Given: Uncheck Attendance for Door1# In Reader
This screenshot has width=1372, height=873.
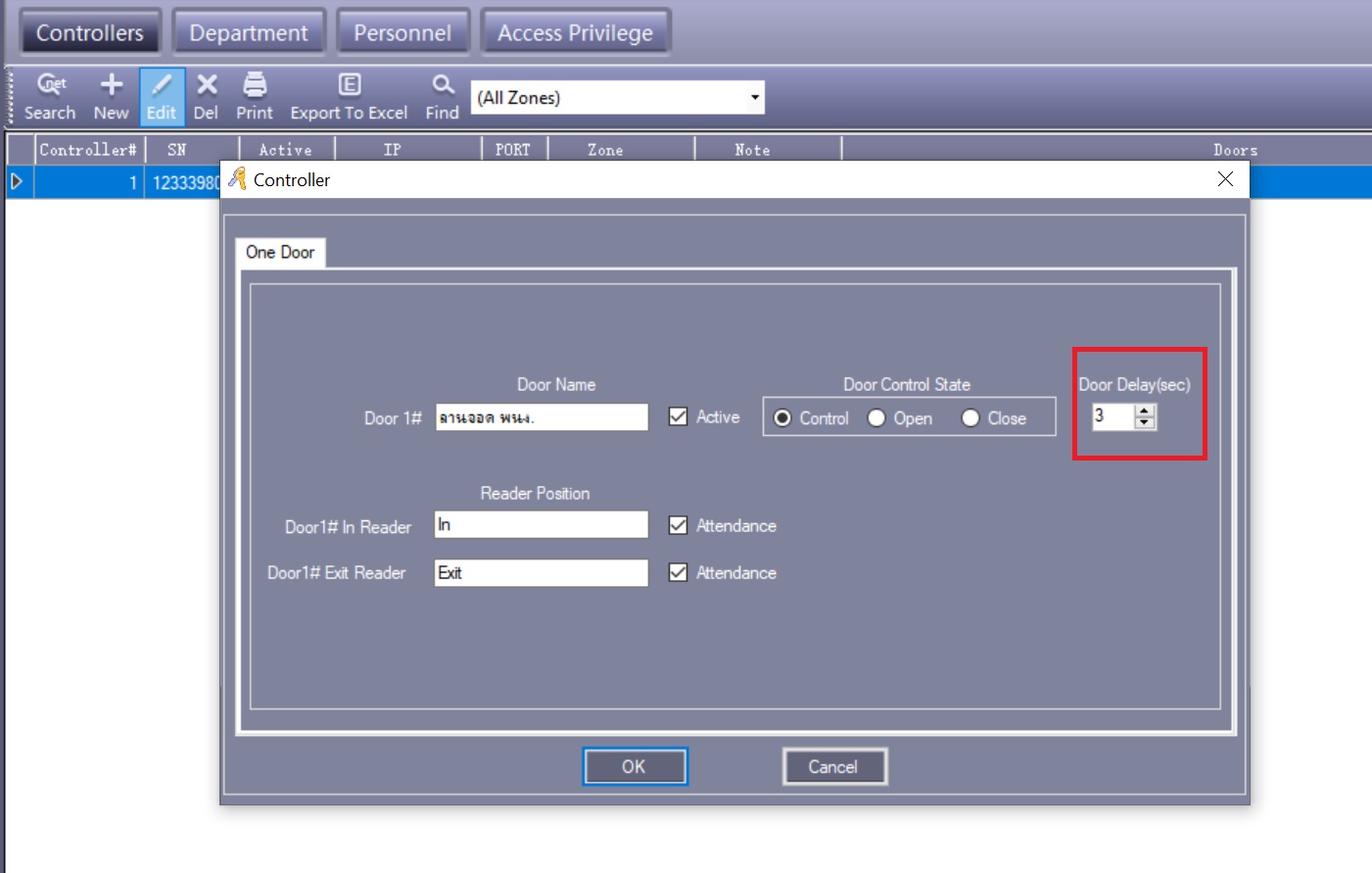Looking at the screenshot, I should [678, 525].
